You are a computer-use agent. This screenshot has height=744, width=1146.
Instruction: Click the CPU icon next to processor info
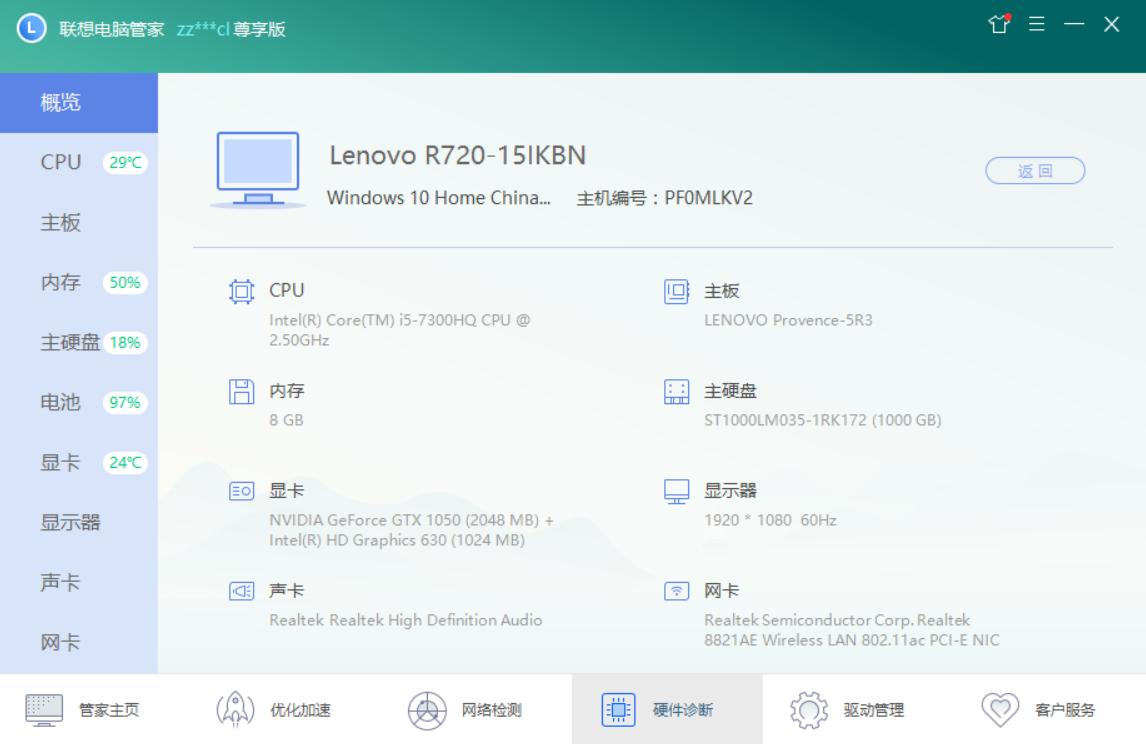(240, 292)
